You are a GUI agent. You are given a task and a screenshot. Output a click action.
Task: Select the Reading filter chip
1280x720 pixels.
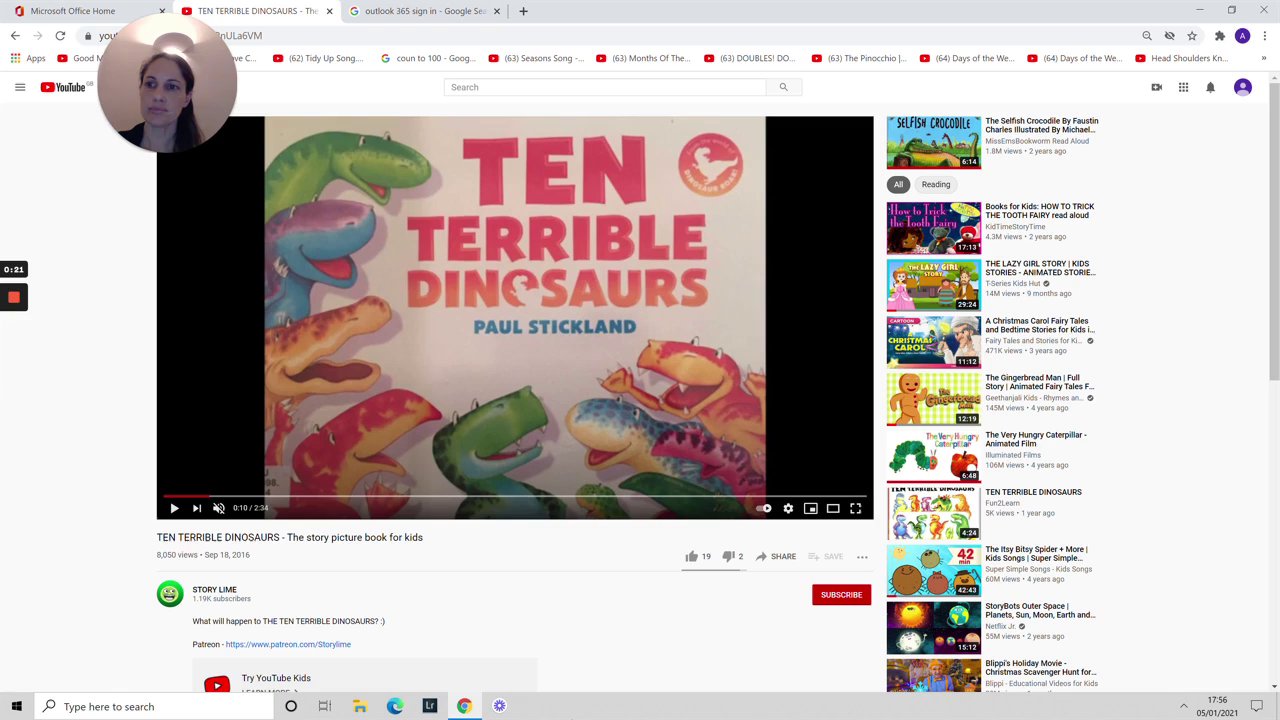(936, 184)
